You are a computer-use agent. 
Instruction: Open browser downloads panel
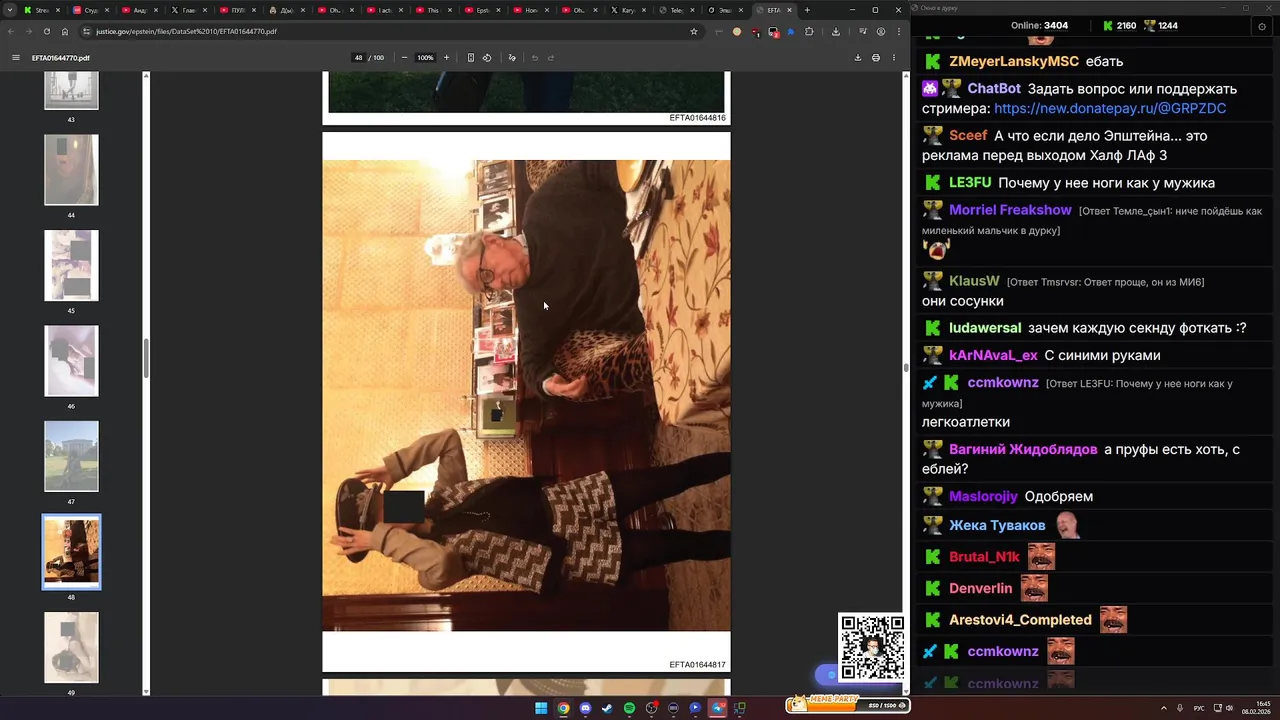pyautogui.click(x=836, y=31)
